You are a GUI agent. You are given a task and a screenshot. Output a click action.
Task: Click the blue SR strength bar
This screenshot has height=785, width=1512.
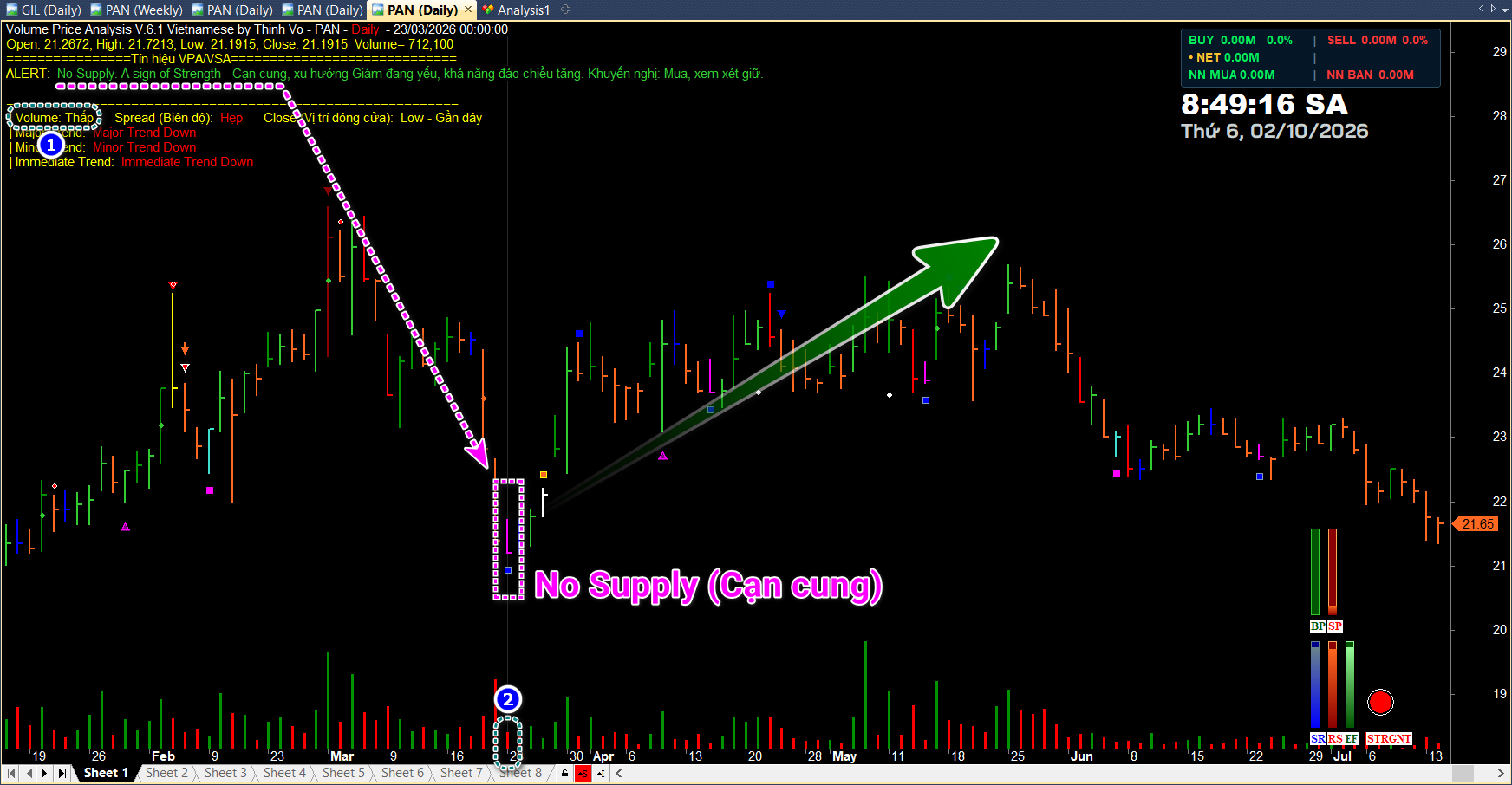point(1315,684)
